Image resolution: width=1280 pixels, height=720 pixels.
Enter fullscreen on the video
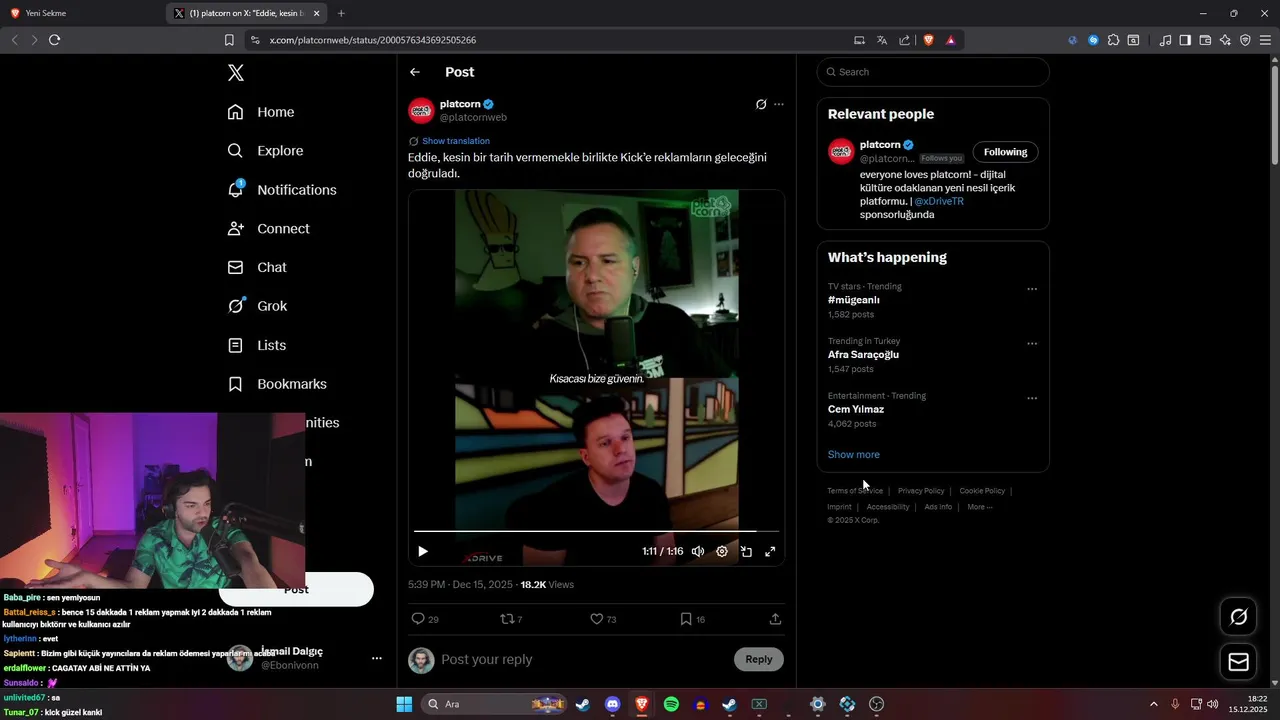tap(770, 551)
